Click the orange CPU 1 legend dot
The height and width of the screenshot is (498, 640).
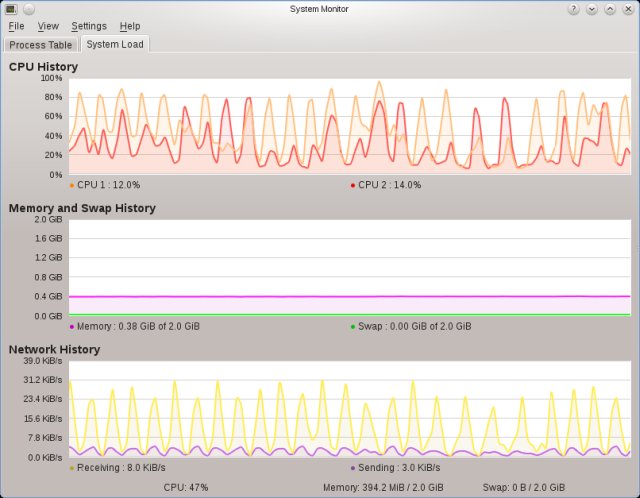72,185
